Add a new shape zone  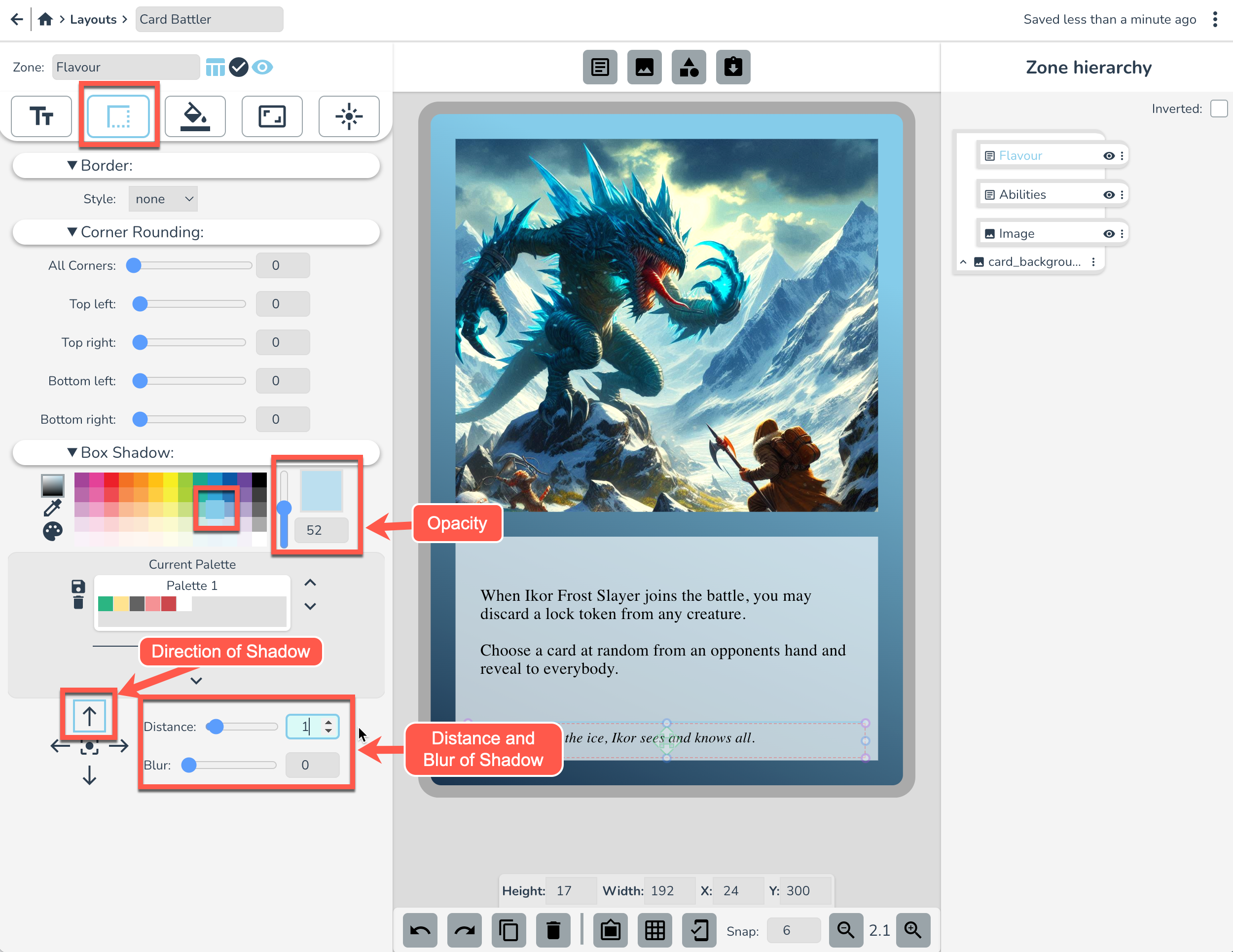688,67
